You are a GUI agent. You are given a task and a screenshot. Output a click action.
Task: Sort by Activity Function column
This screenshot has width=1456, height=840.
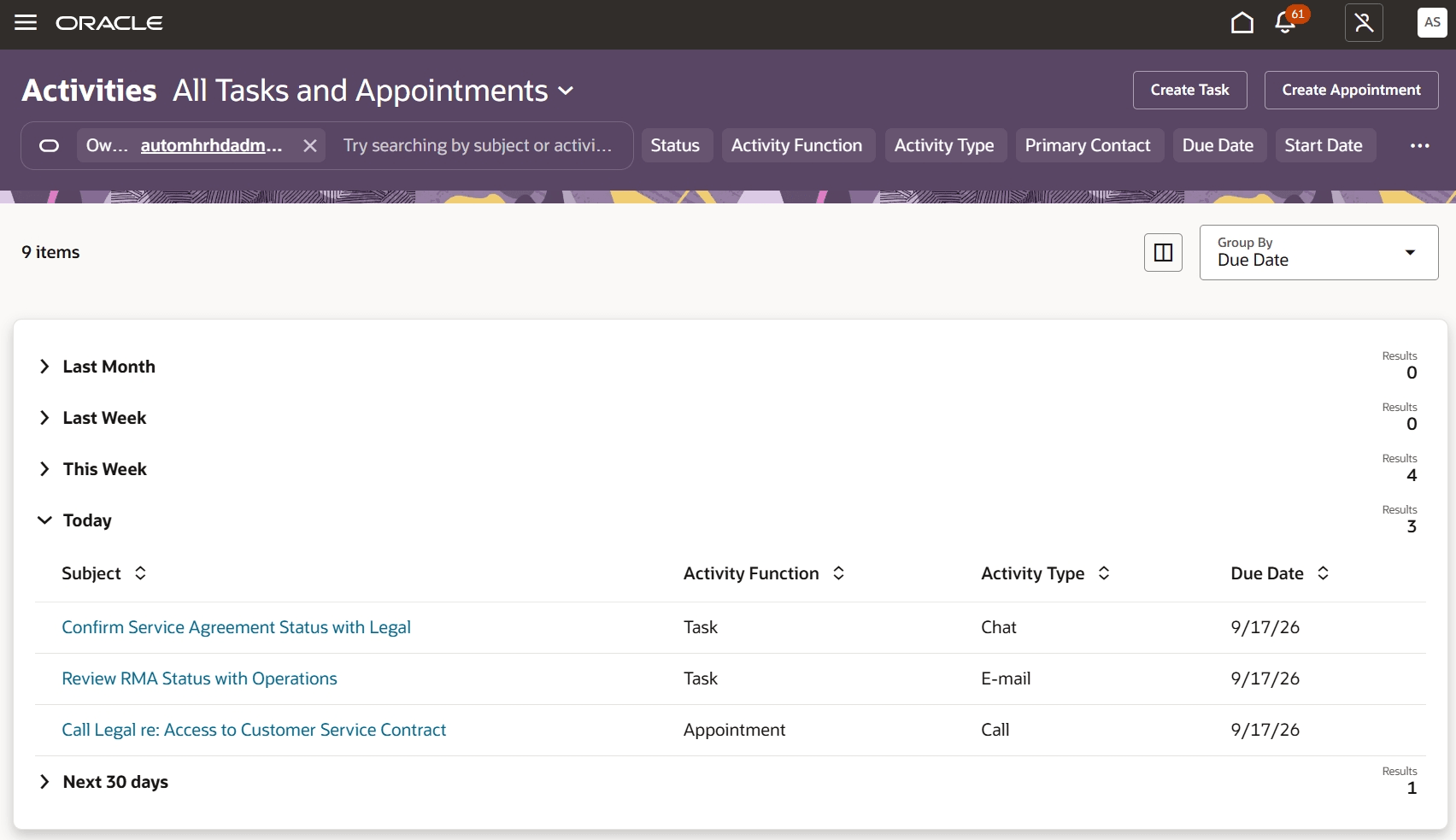pyautogui.click(x=838, y=573)
